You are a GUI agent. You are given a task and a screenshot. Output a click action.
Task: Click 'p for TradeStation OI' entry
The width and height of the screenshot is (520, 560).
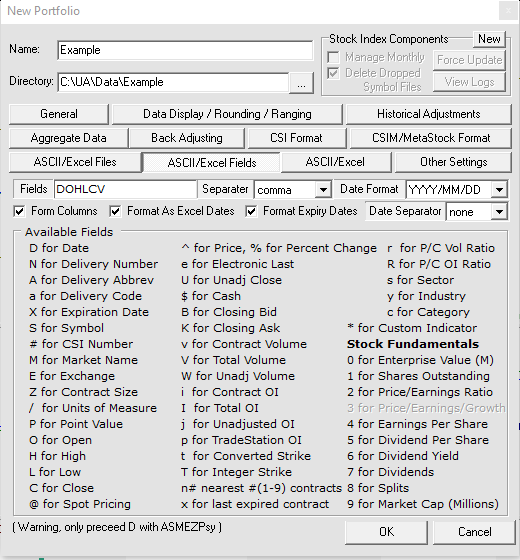[241, 440]
